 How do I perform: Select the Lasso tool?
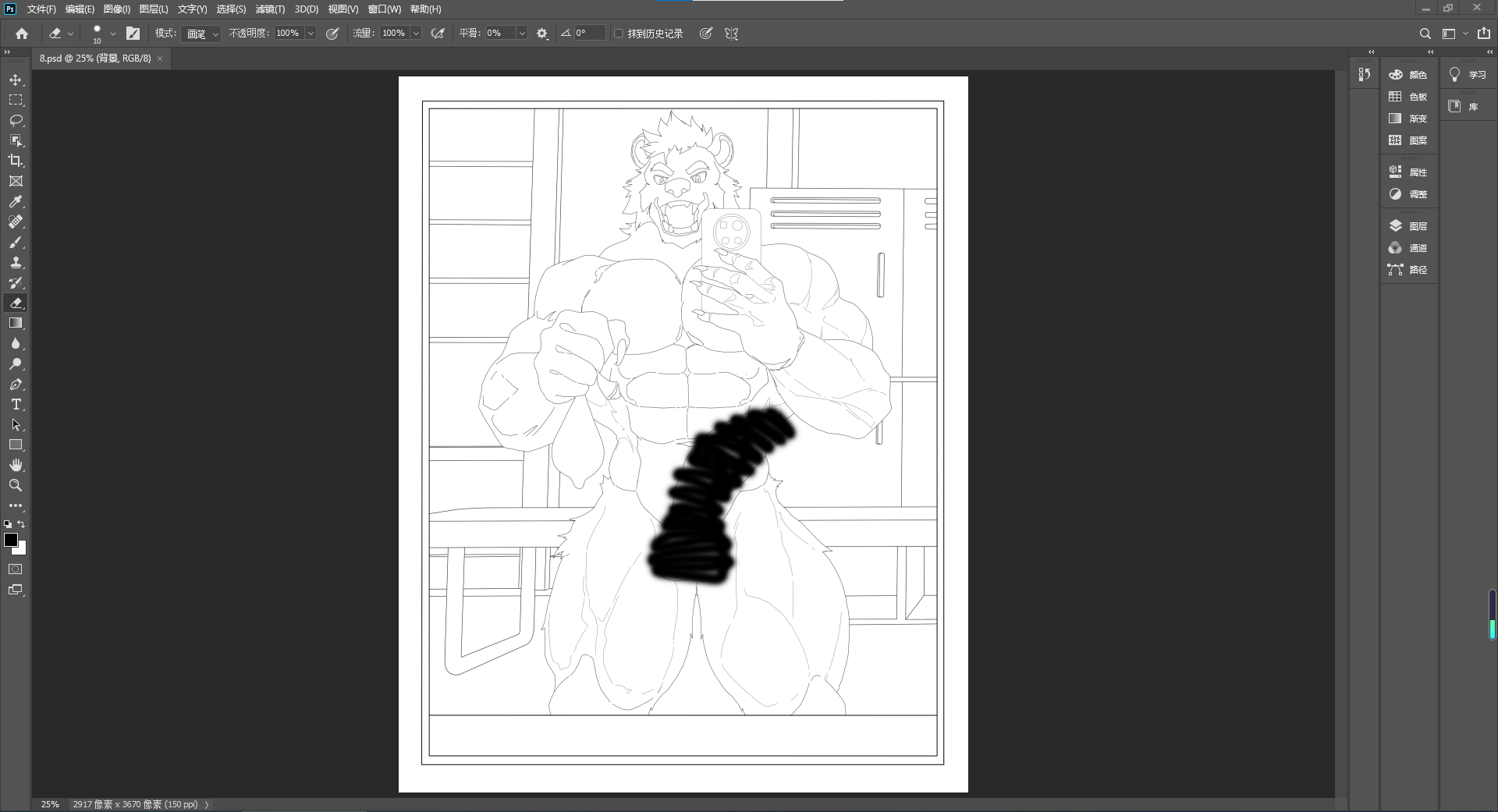(x=16, y=120)
